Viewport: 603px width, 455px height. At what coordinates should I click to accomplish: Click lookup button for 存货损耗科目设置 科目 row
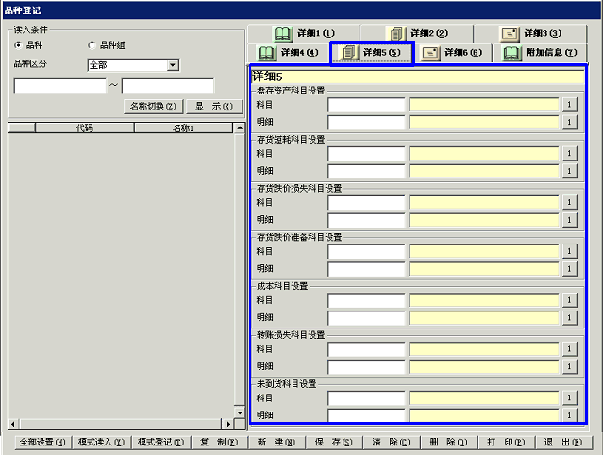569,153
